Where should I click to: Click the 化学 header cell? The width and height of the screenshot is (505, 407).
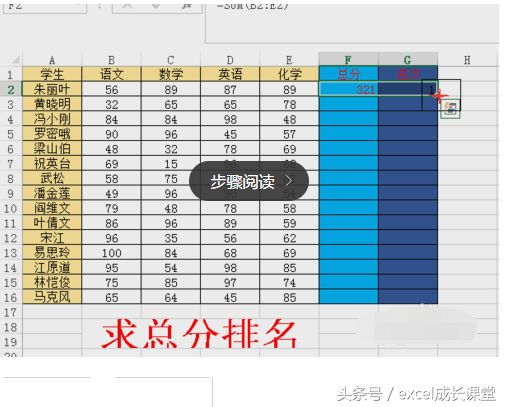point(289,74)
